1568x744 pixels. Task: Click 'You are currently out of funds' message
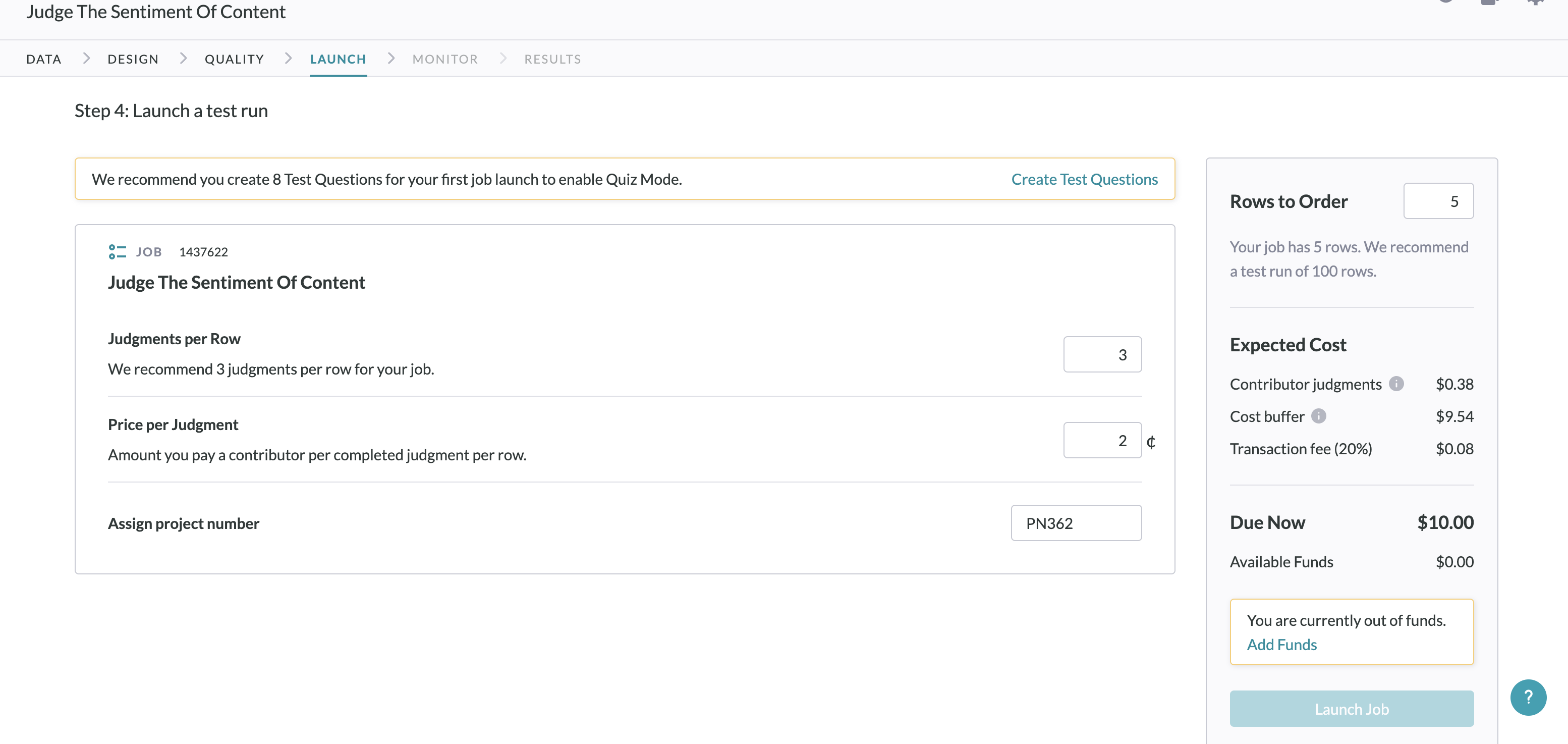1346,620
